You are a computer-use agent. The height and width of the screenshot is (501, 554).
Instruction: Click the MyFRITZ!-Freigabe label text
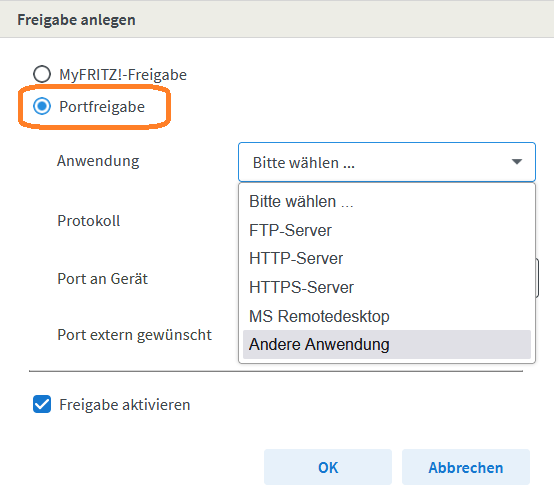pyautogui.click(x=123, y=75)
